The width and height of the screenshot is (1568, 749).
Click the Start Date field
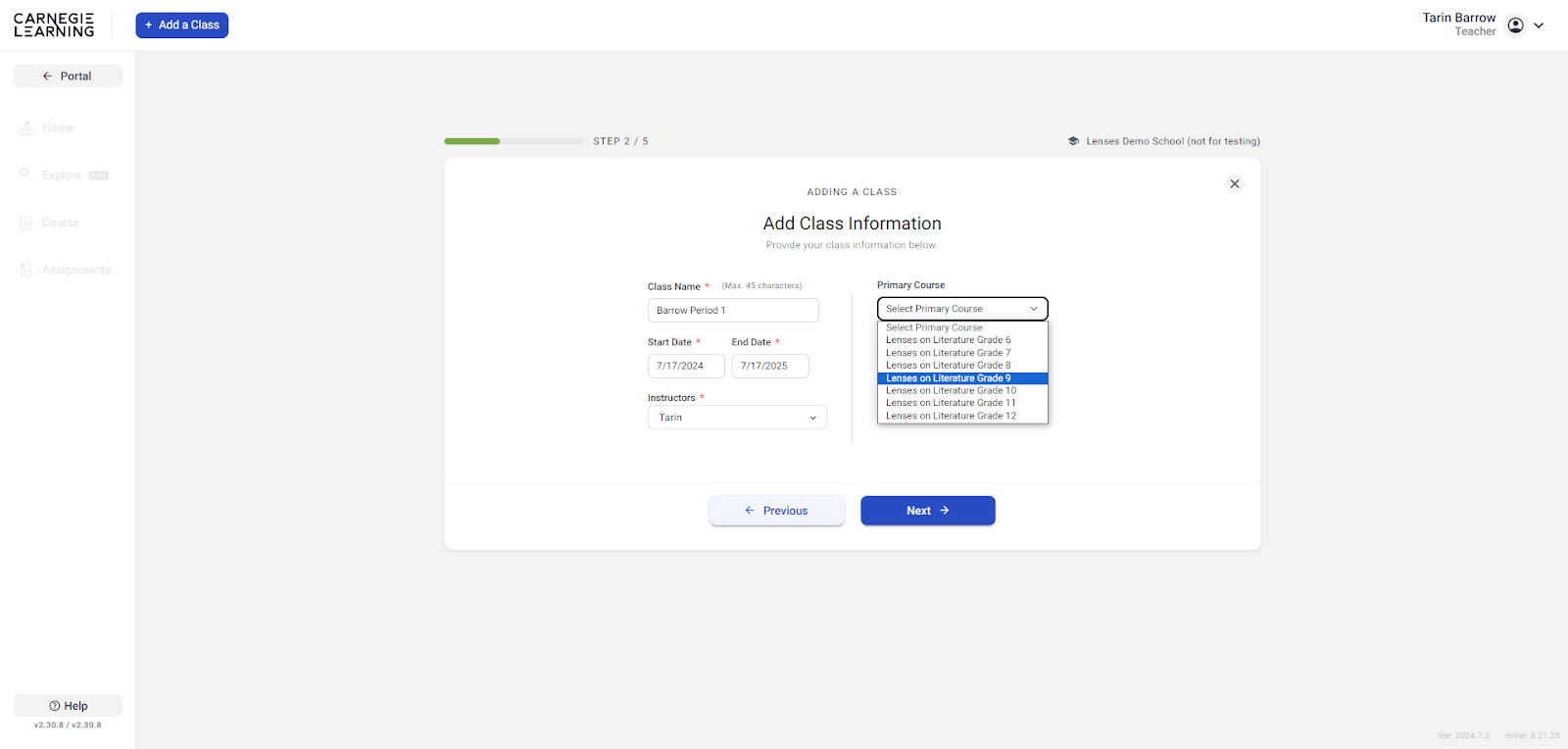[686, 367]
